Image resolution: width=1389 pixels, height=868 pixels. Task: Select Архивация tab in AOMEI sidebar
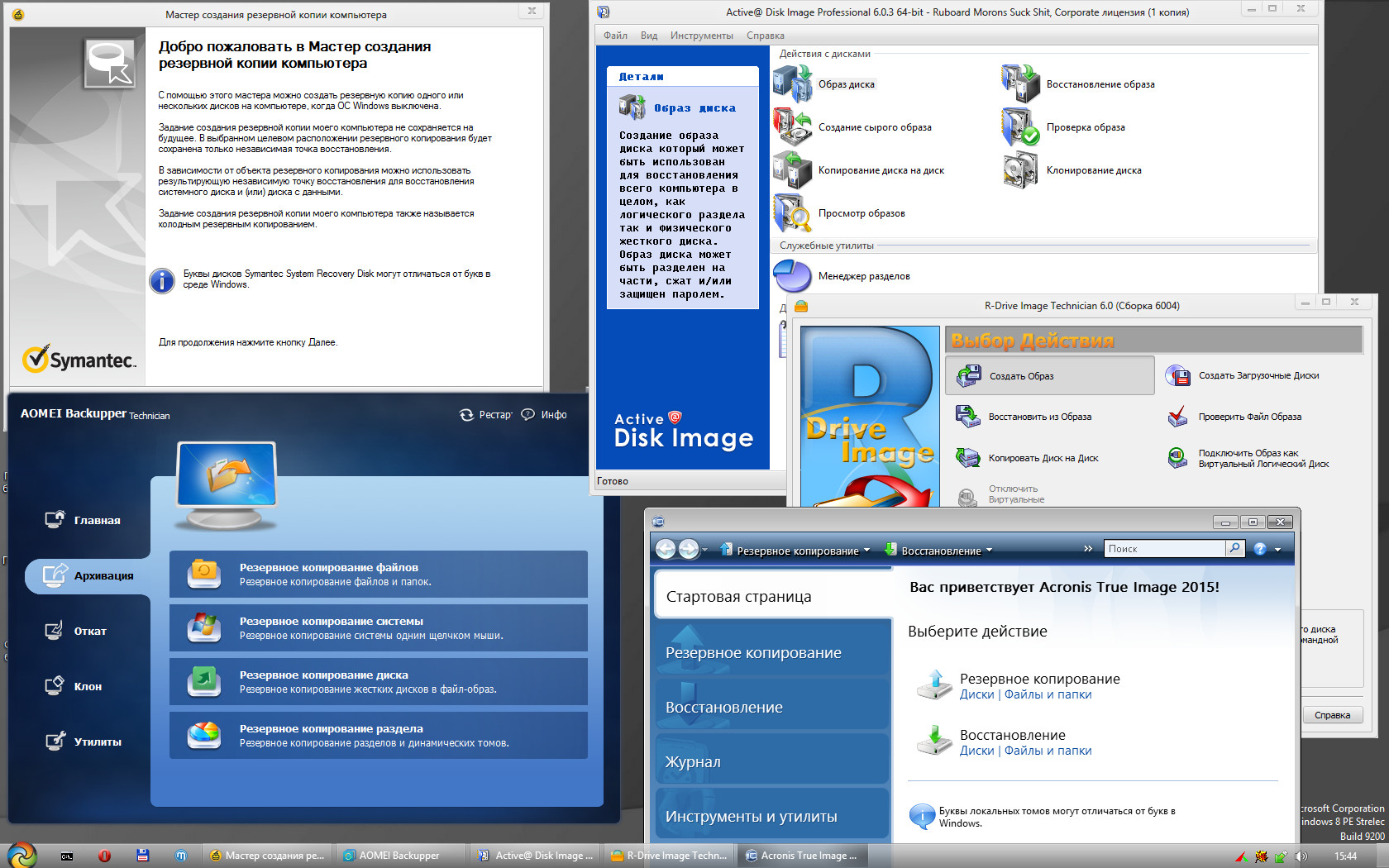point(88,575)
